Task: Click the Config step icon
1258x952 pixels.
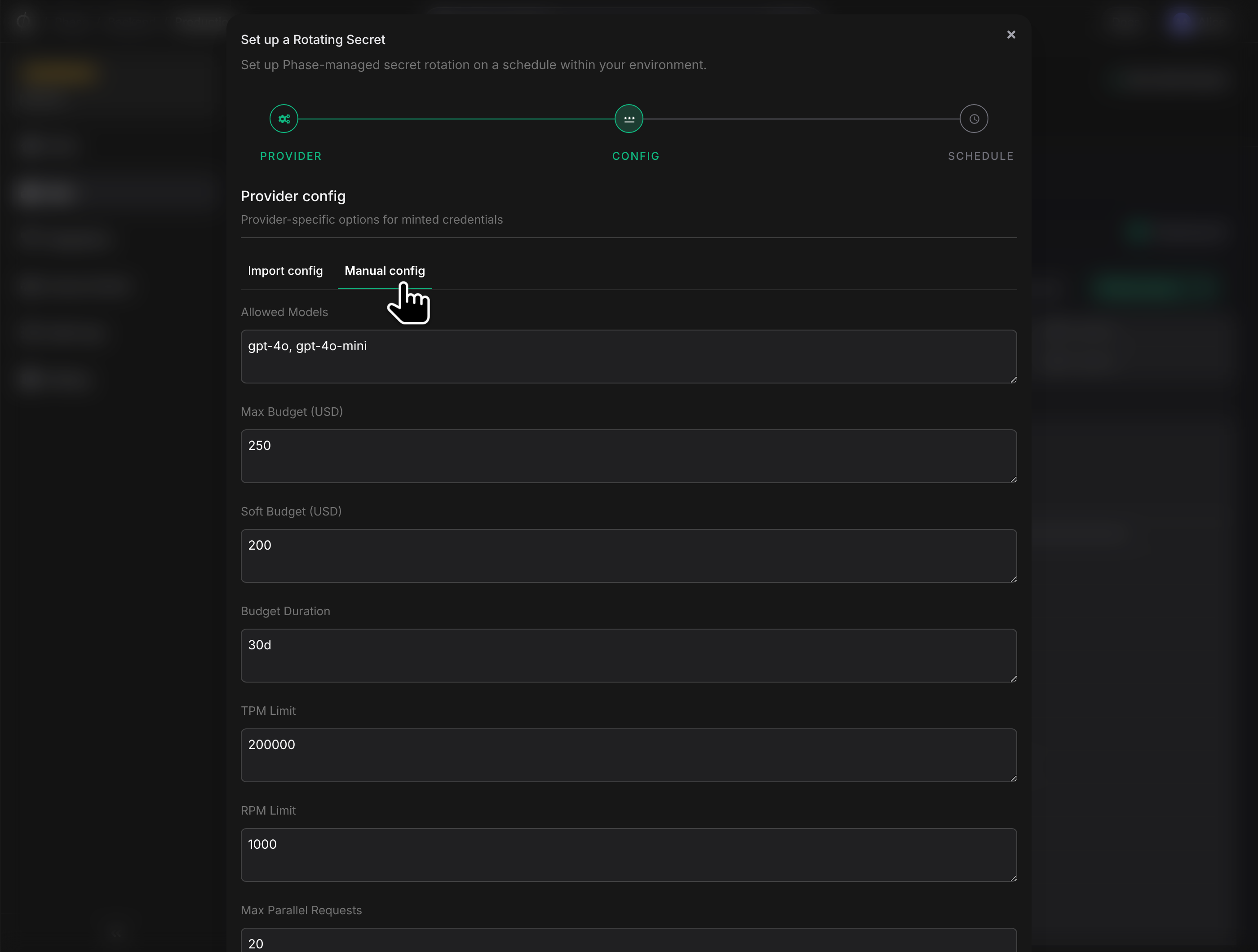Action: 629,119
